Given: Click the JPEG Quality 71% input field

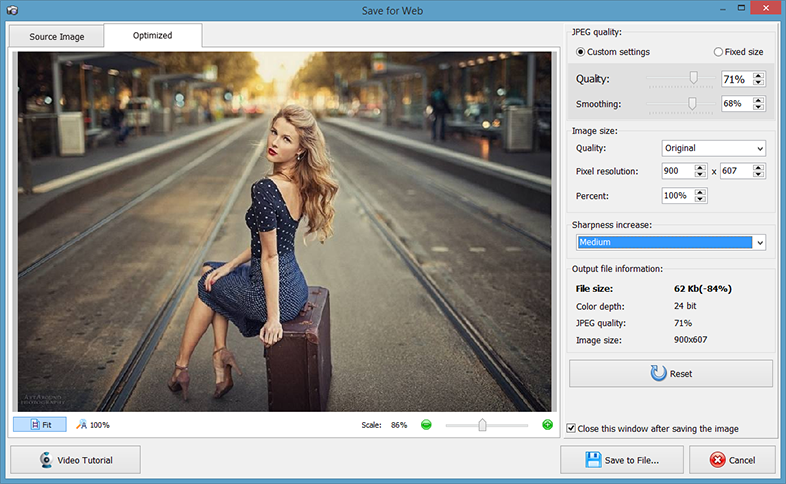Looking at the screenshot, I should [x=736, y=79].
